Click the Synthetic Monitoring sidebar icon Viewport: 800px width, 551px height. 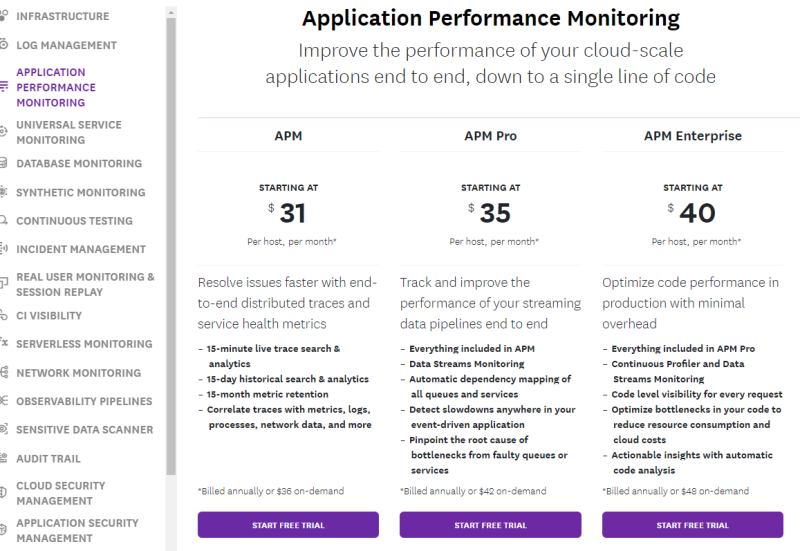tap(4, 192)
